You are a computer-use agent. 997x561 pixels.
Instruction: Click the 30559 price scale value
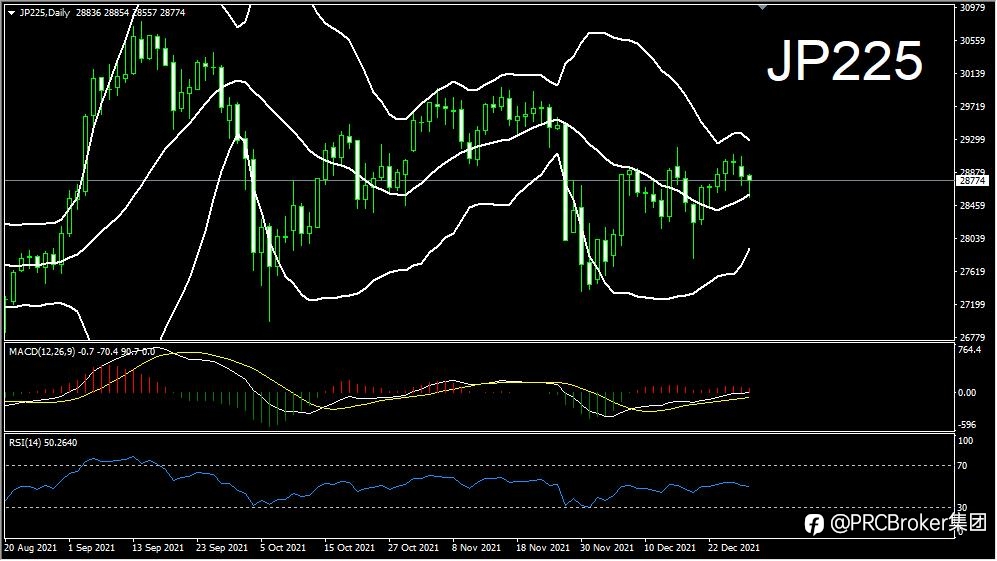[972, 41]
